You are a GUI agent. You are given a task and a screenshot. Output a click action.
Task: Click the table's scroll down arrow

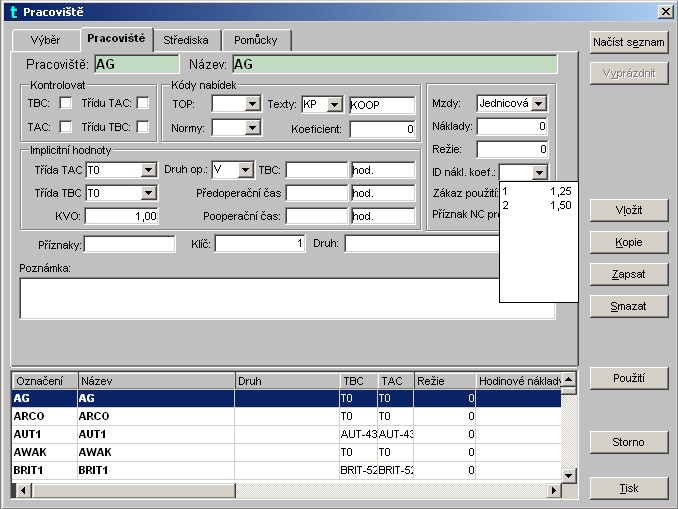[x=569, y=476]
